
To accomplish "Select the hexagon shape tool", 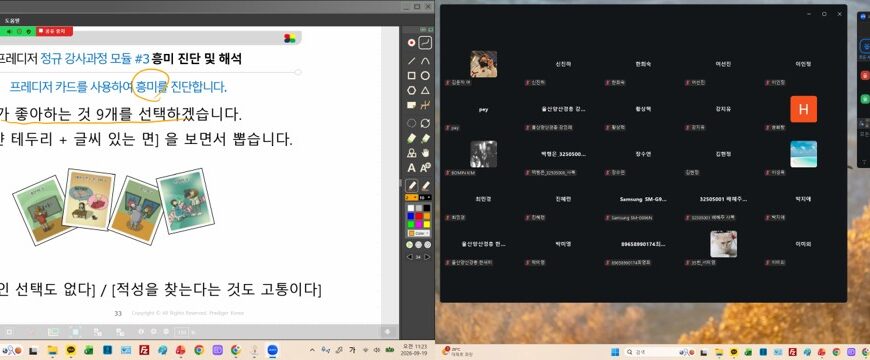I will (x=412, y=90).
